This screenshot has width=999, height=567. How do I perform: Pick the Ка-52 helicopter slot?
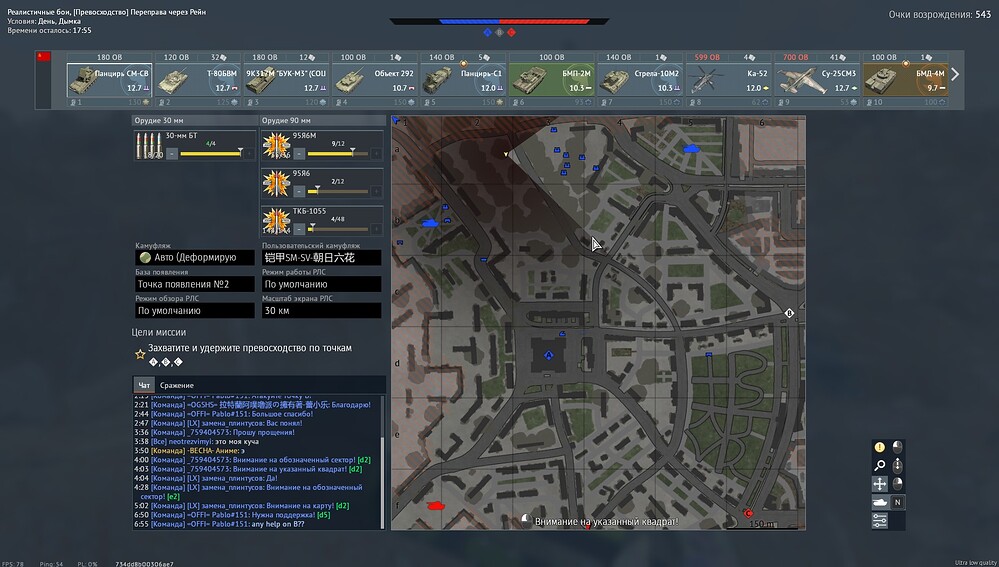(729, 80)
